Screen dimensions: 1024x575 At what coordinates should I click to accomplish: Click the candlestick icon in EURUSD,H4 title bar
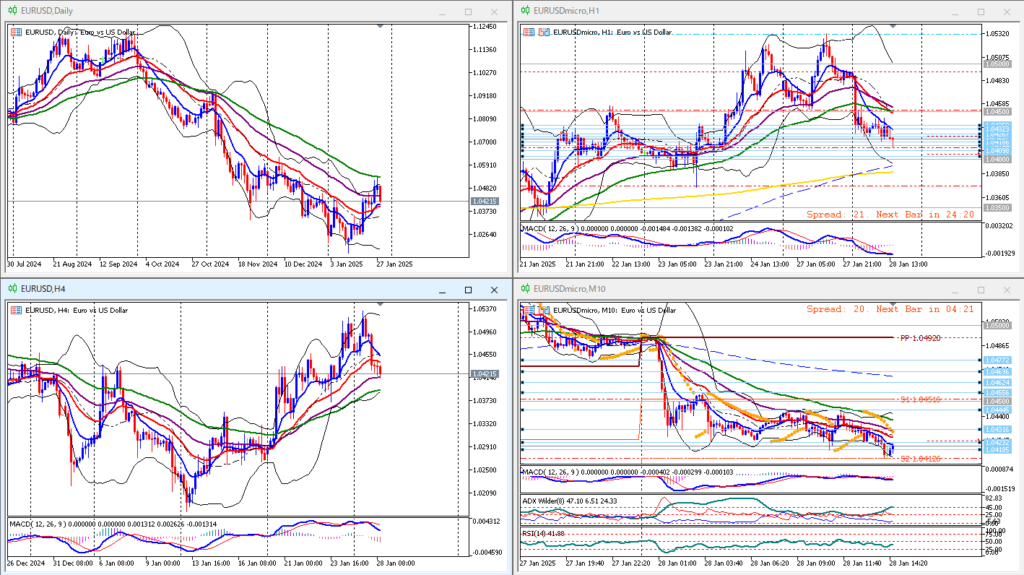[12, 289]
